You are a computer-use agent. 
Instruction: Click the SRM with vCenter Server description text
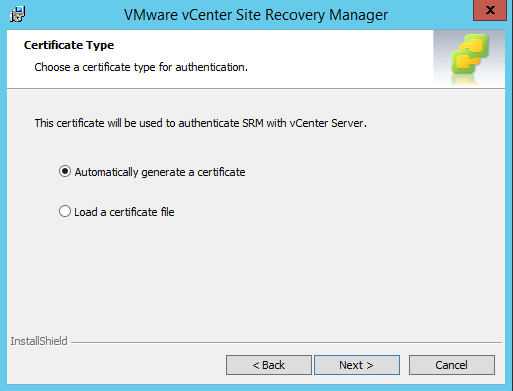click(201, 123)
